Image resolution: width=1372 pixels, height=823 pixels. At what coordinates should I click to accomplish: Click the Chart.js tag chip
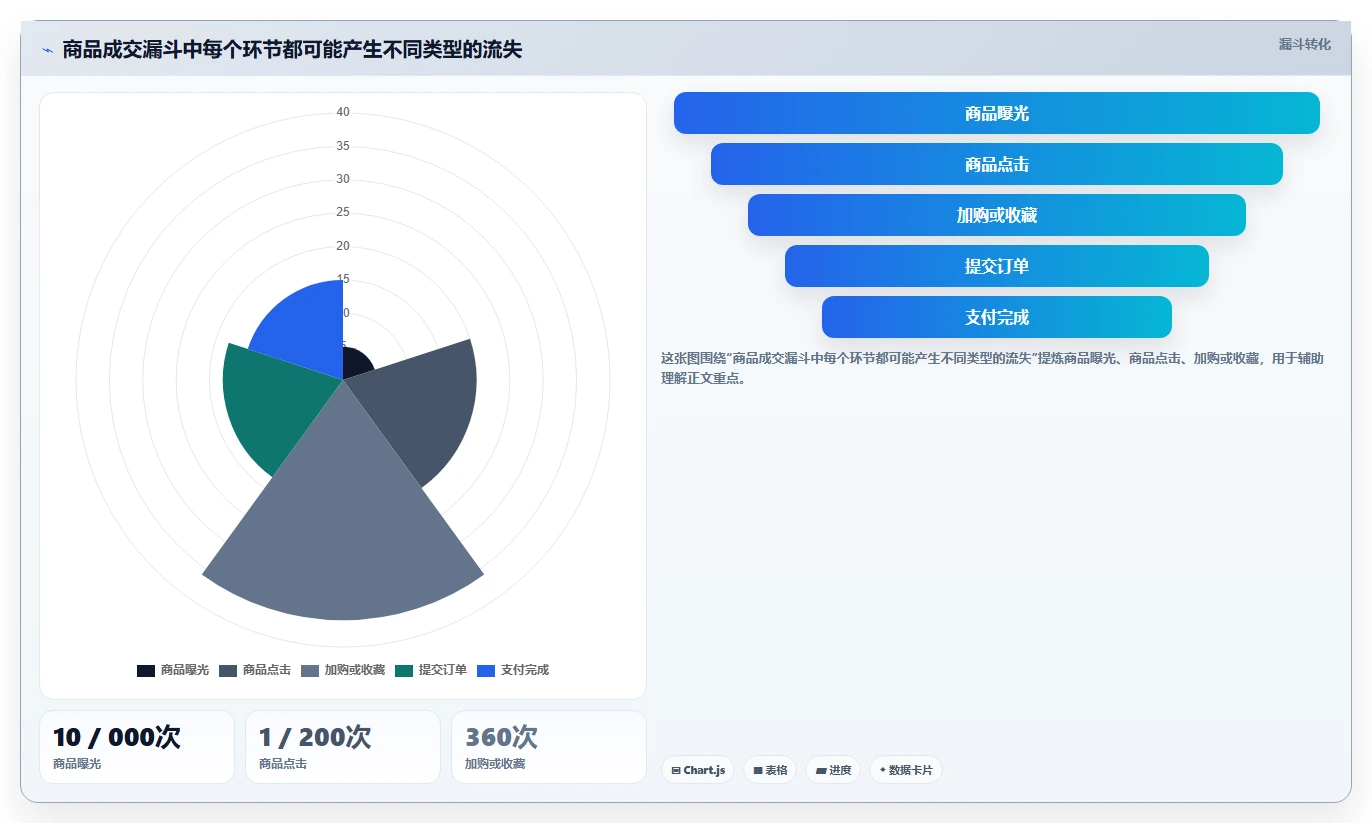click(698, 770)
